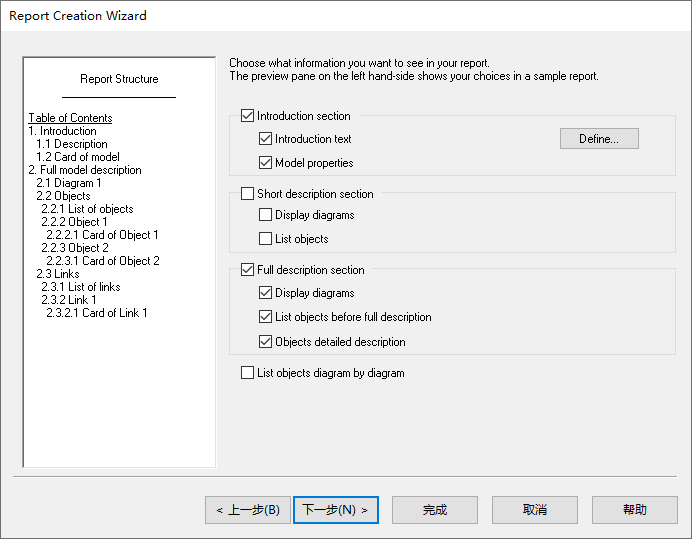Toggle List objects before full description
Viewport: 692px width, 539px height.
265,317
